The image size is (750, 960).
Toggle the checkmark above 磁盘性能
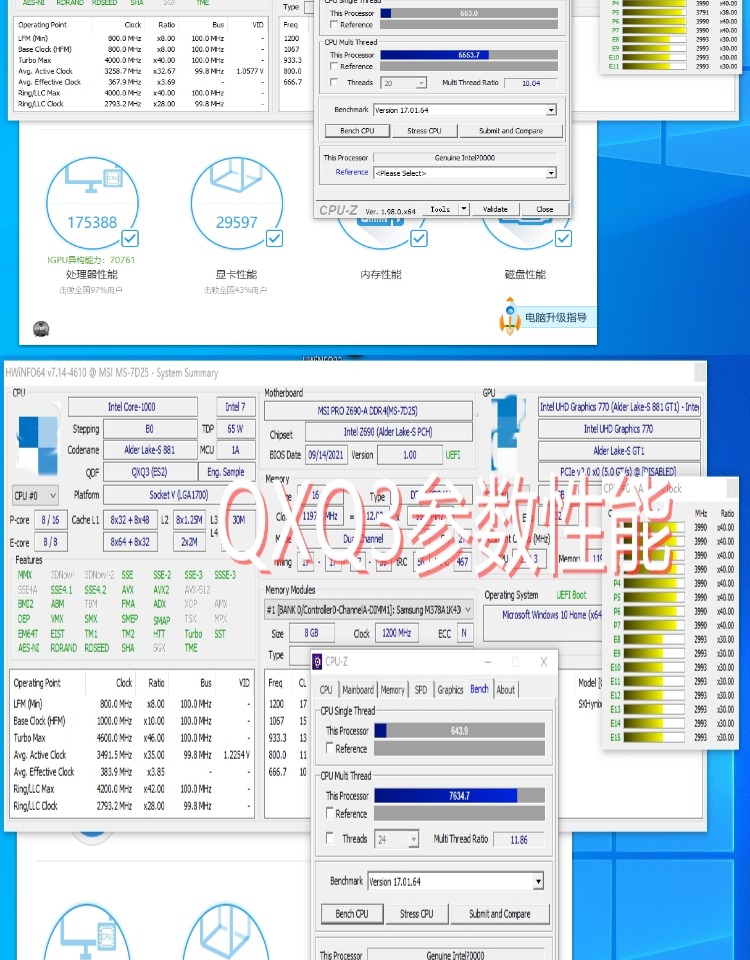[x=563, y=238]
